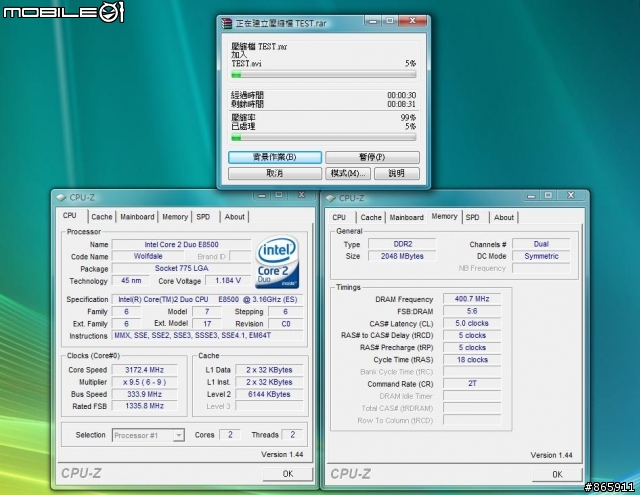Click the Bus Speed value 333.9 MHz
Viewport: 640px width, 495px height.
(144, 394)
